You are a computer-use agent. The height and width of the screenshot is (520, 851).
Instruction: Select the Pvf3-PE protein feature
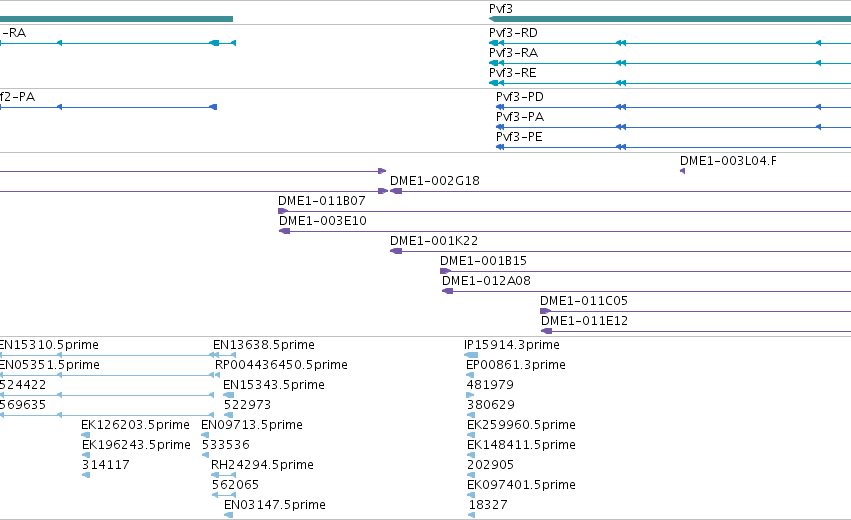[x=519, y=137]
